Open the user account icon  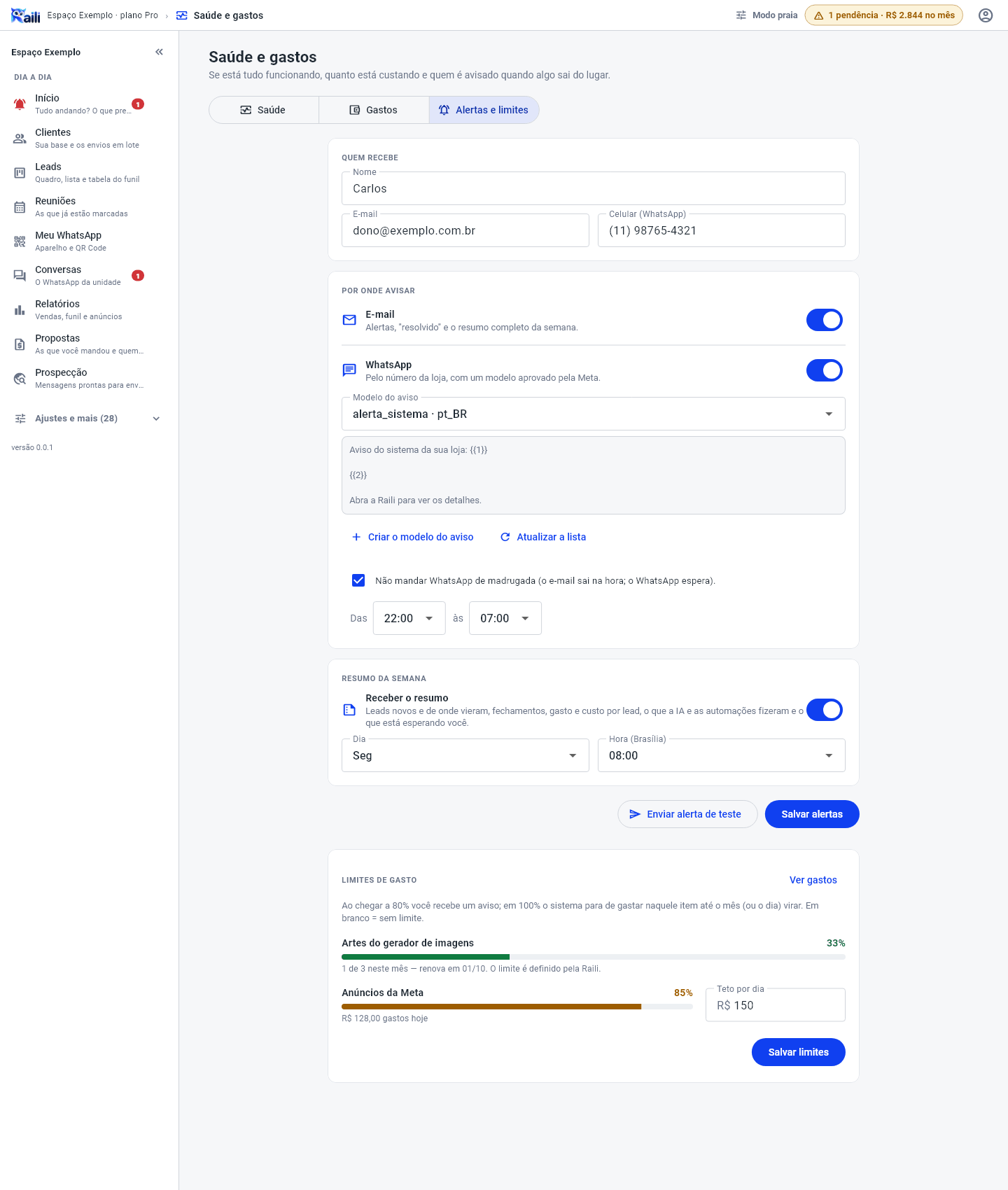[x=986, y=15]
